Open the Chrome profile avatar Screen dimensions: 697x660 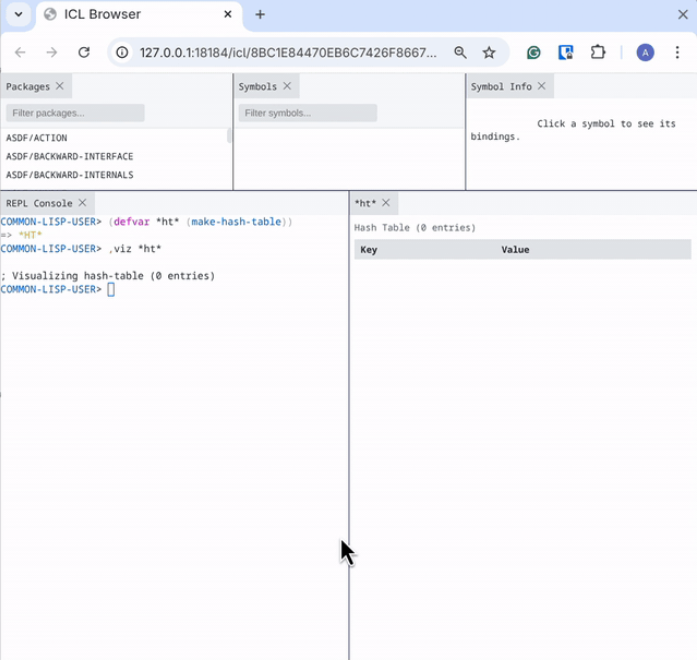[x=645, y=52]
